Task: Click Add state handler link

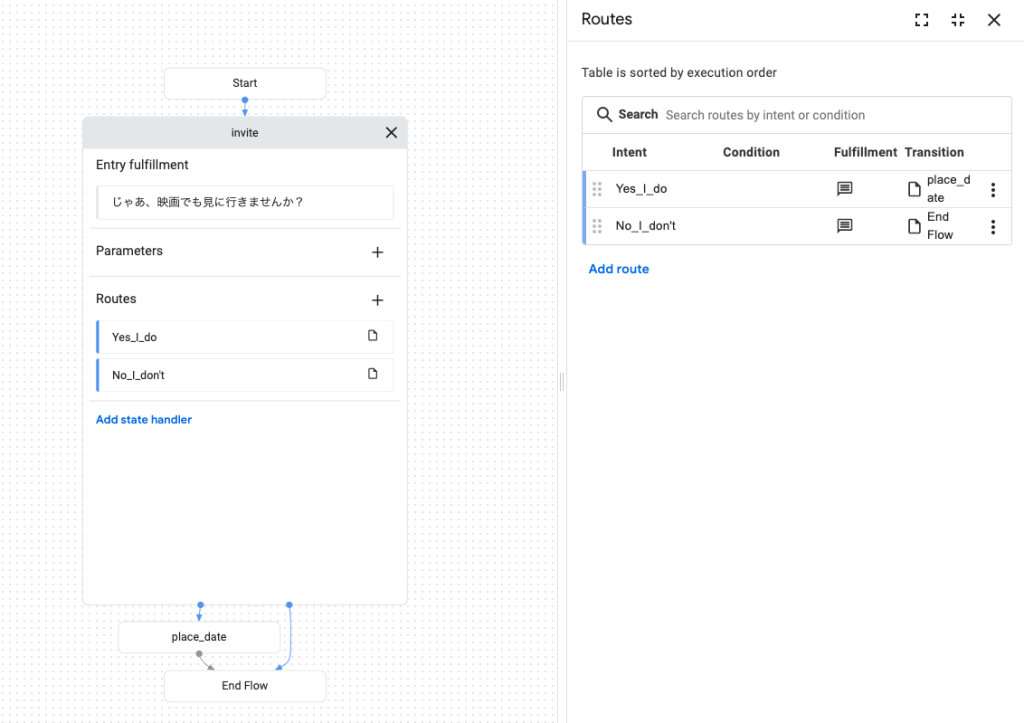Action: [144, 420]
